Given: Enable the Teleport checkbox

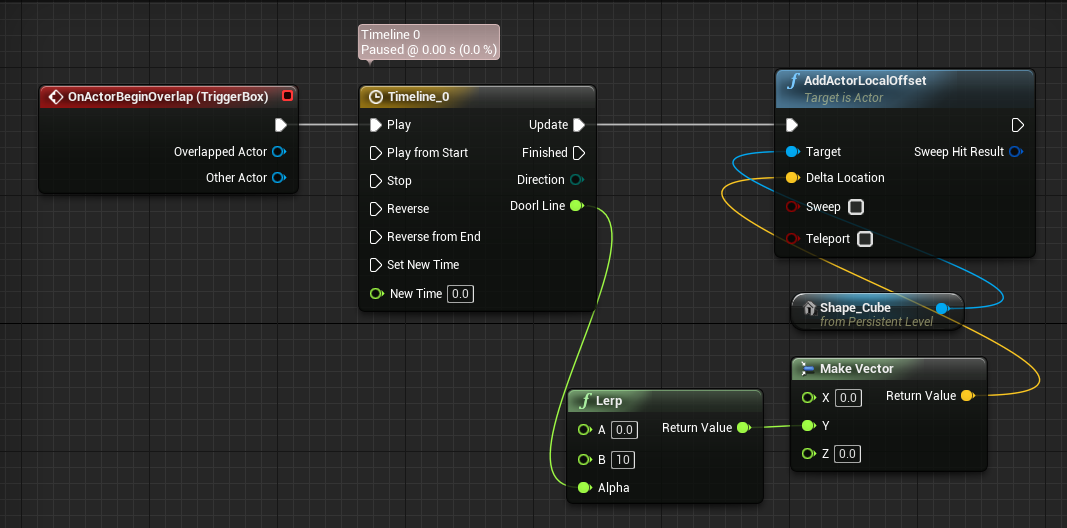Looking at the screenshot, I should pos(865,239).
